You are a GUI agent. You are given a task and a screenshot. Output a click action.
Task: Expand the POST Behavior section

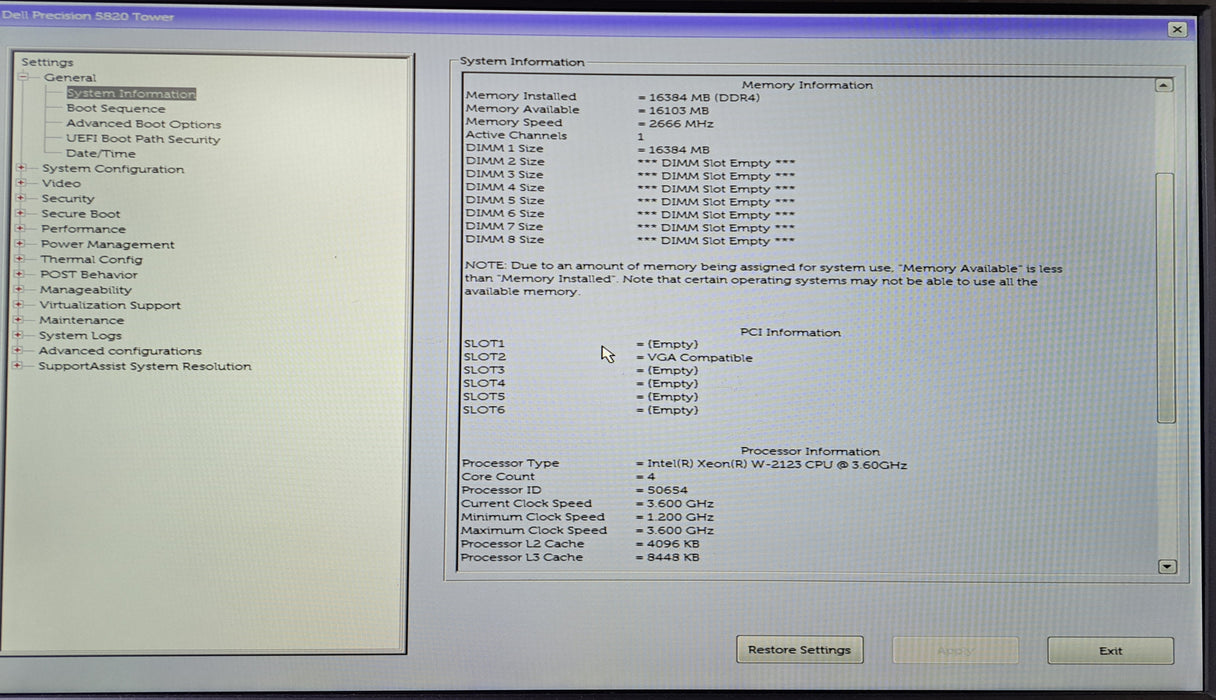(22, 274)
